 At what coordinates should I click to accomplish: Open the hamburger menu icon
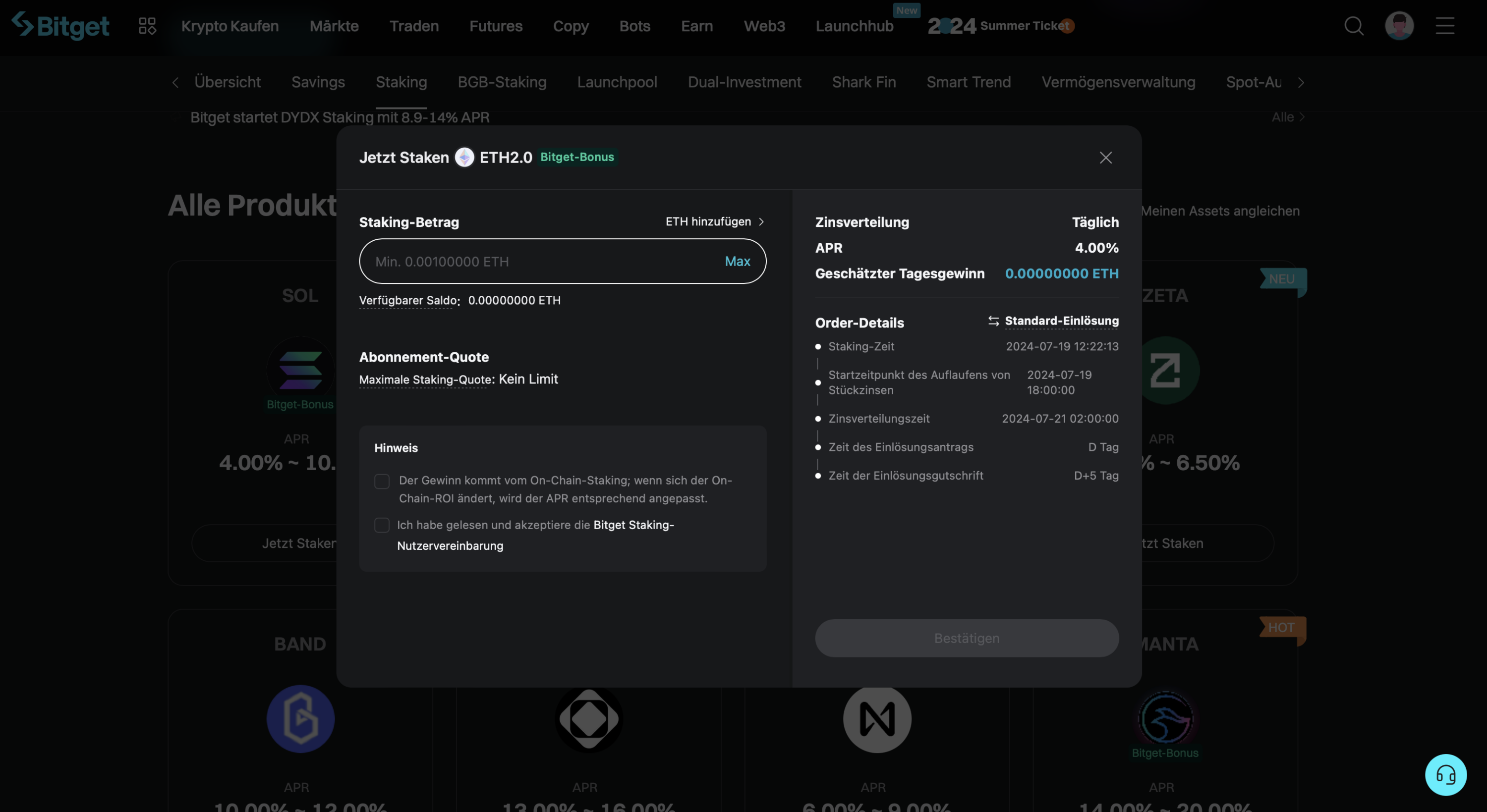pyautogui.click(x=1445, y=26)
